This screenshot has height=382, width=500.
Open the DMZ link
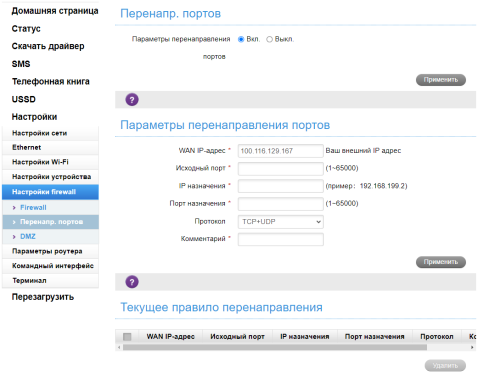[x=28, y=237]
